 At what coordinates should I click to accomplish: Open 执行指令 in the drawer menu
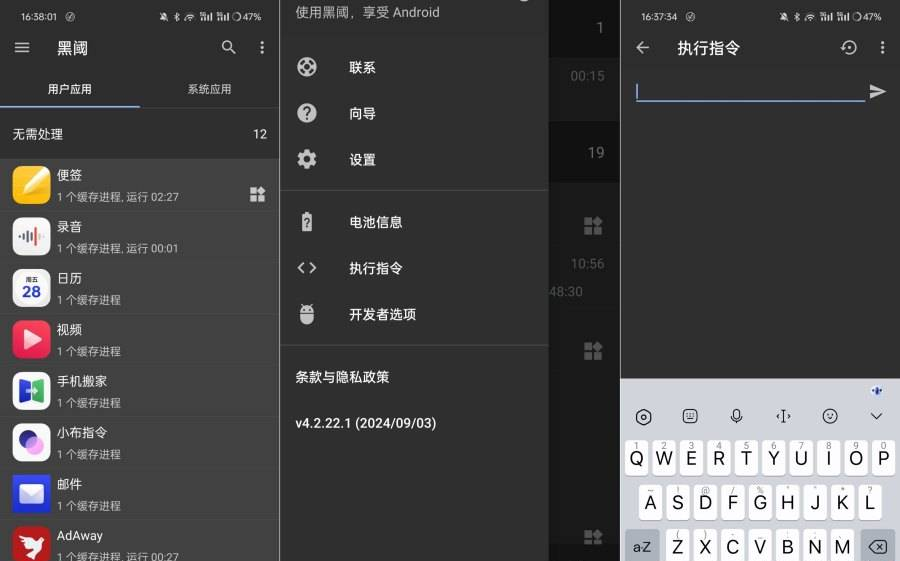pyautogui.click(x=414, y=268)
